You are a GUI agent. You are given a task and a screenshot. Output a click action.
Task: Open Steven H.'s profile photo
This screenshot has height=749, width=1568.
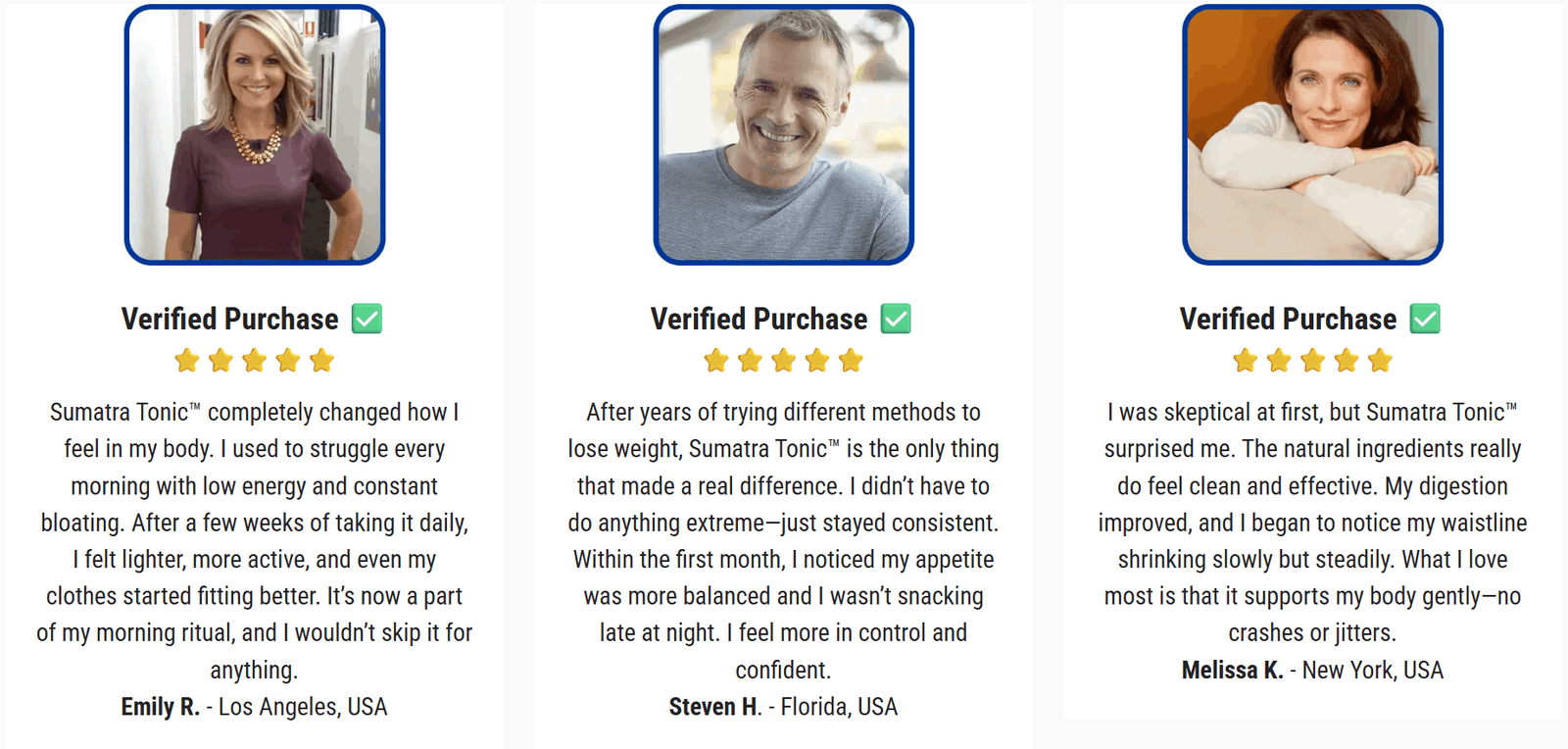point(784,135)
